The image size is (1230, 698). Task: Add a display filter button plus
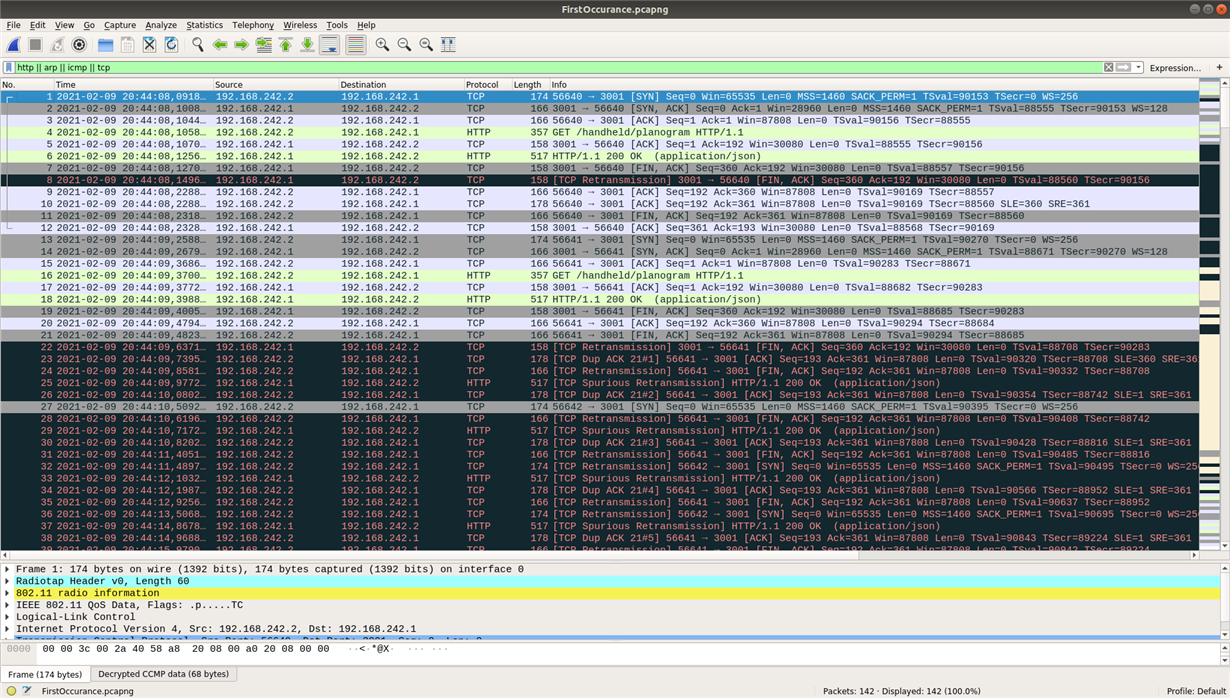point(1219,68)
